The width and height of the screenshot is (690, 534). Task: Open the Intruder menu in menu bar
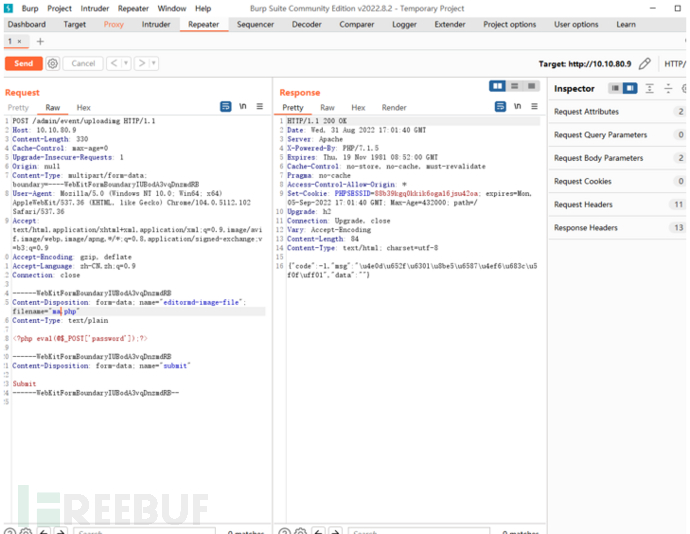pos(95,8)
